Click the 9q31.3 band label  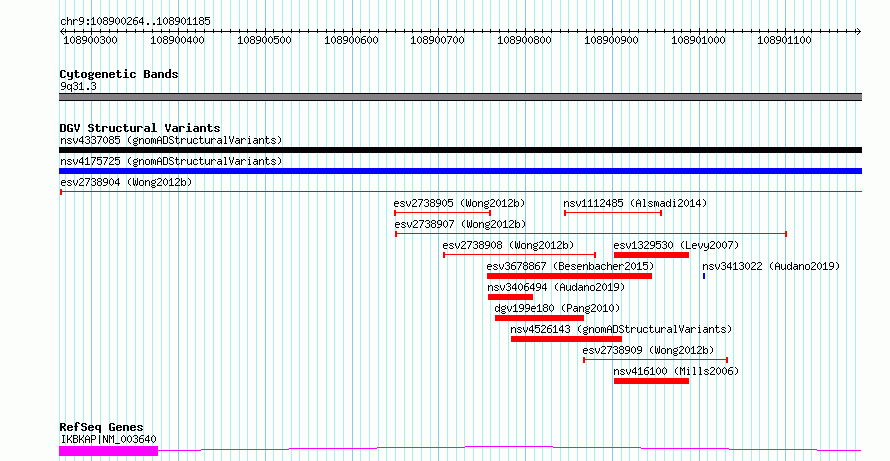[x=78, y=87]
